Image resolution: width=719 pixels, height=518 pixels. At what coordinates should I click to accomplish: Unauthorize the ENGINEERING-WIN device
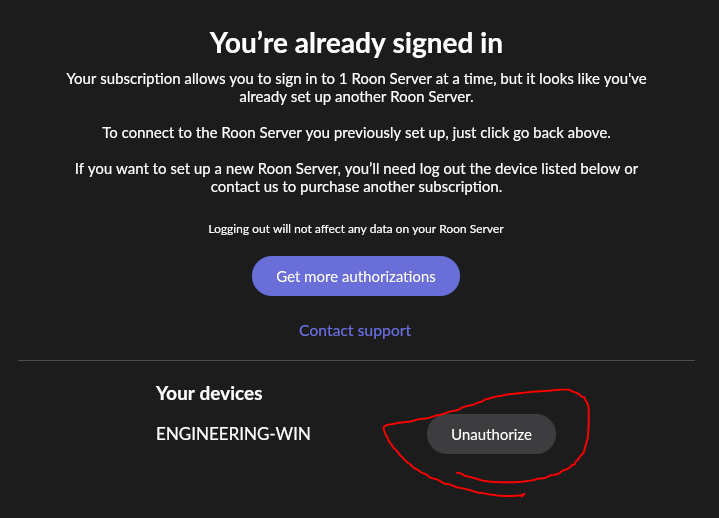point(491,434)
